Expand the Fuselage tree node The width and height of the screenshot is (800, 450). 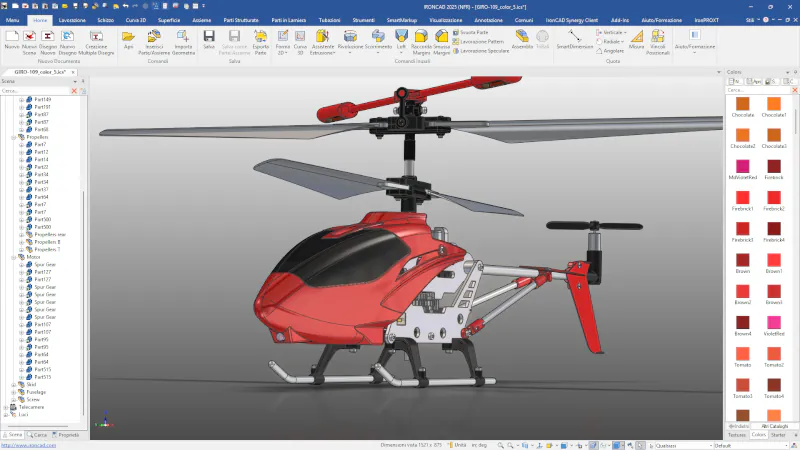14,392
